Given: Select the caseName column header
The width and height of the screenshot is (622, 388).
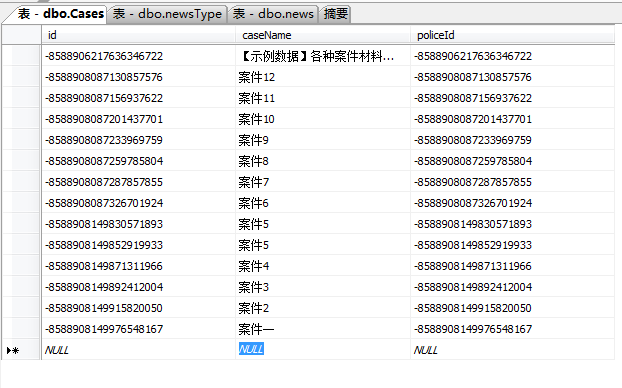Looking at the screenshot, I should [323, 35].
